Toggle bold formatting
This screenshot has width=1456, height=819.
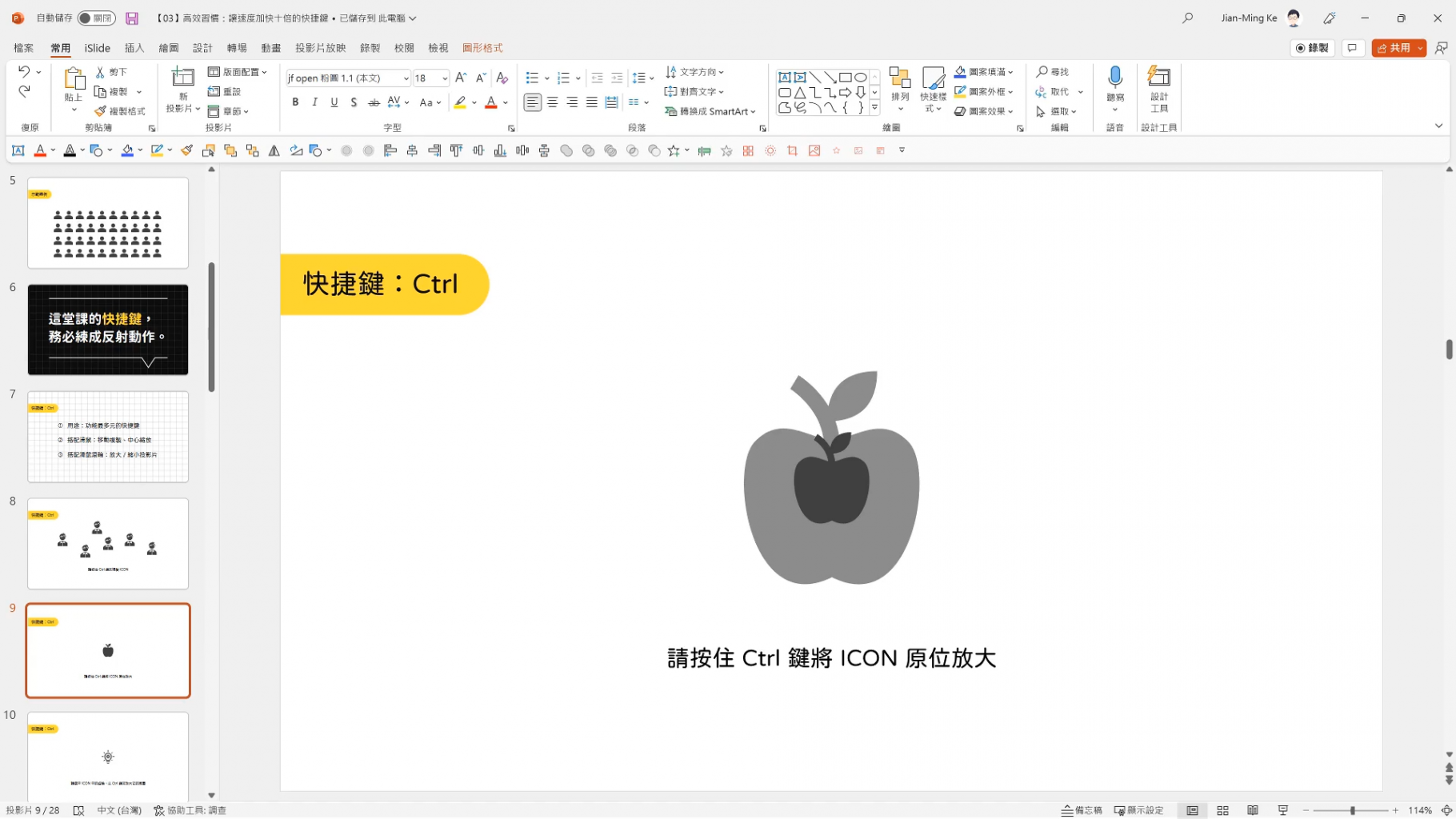(294, 102)
